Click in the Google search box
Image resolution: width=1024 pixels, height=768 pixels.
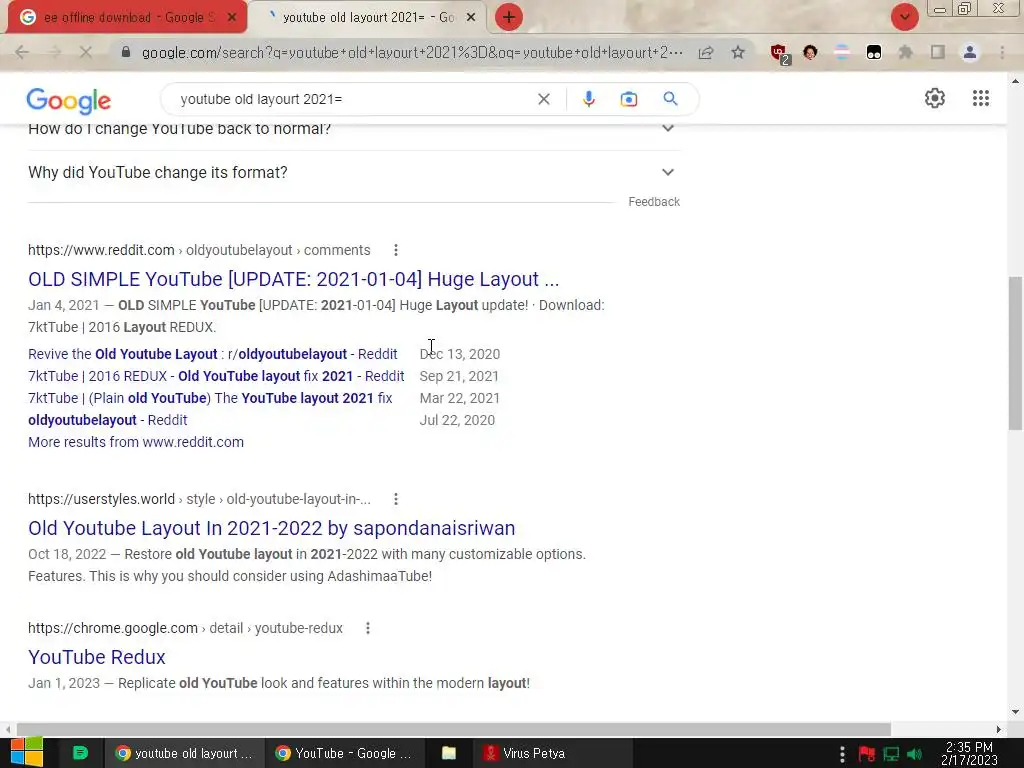point(353,99)
